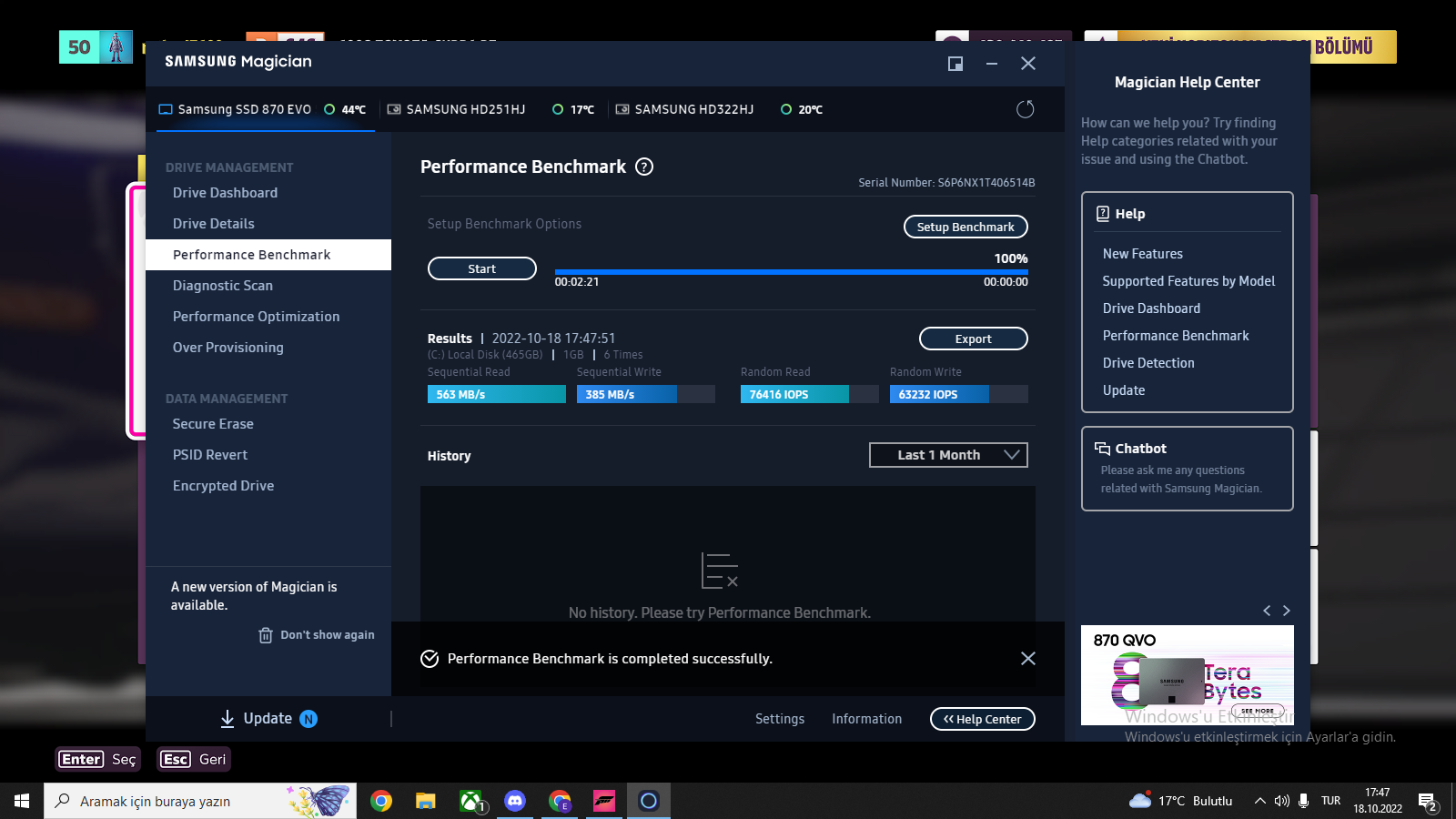1456x819 pixels.
Task: Click the Update download arrow icon
Action: (x=227, y=719)
